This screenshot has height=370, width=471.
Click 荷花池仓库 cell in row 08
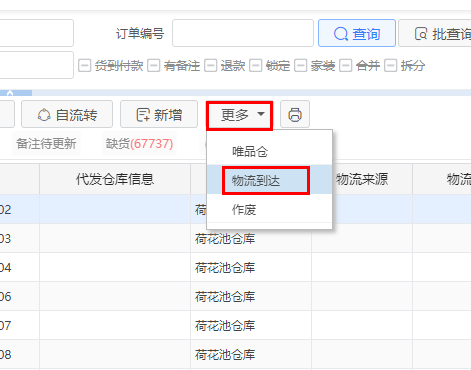251,355
